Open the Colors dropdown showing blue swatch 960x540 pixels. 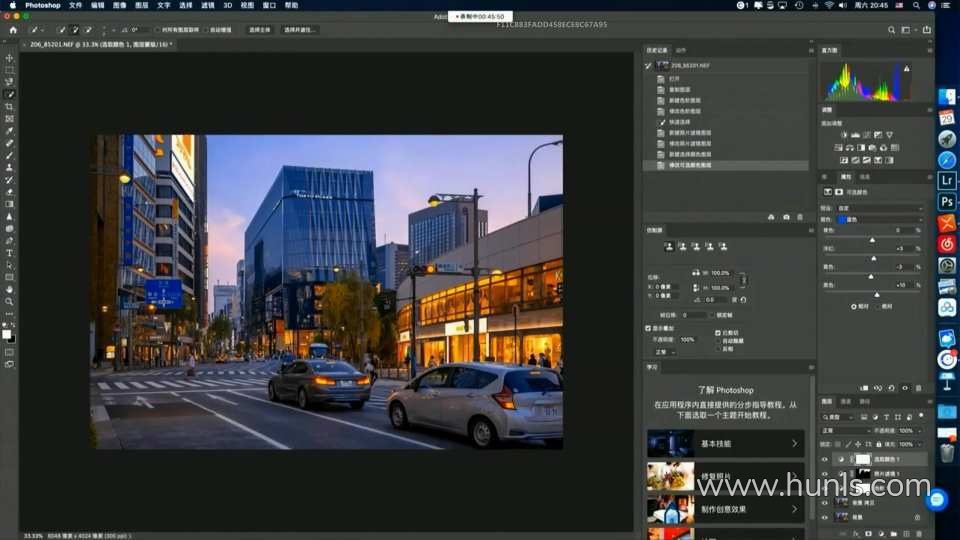(x=880, y=219)
